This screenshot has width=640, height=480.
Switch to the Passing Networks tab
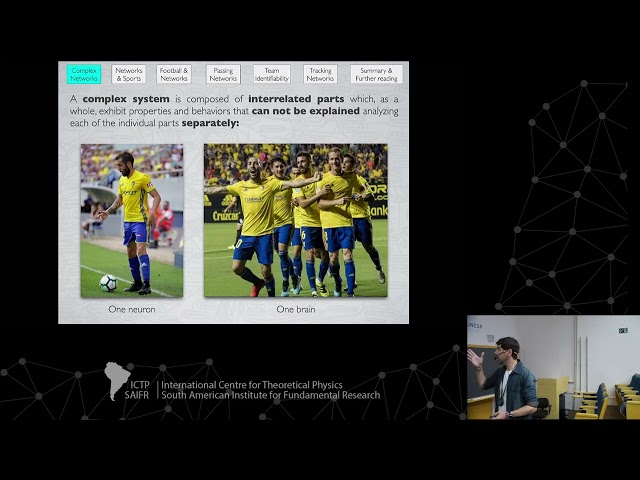pyautogui.click(x=223, y=74)
